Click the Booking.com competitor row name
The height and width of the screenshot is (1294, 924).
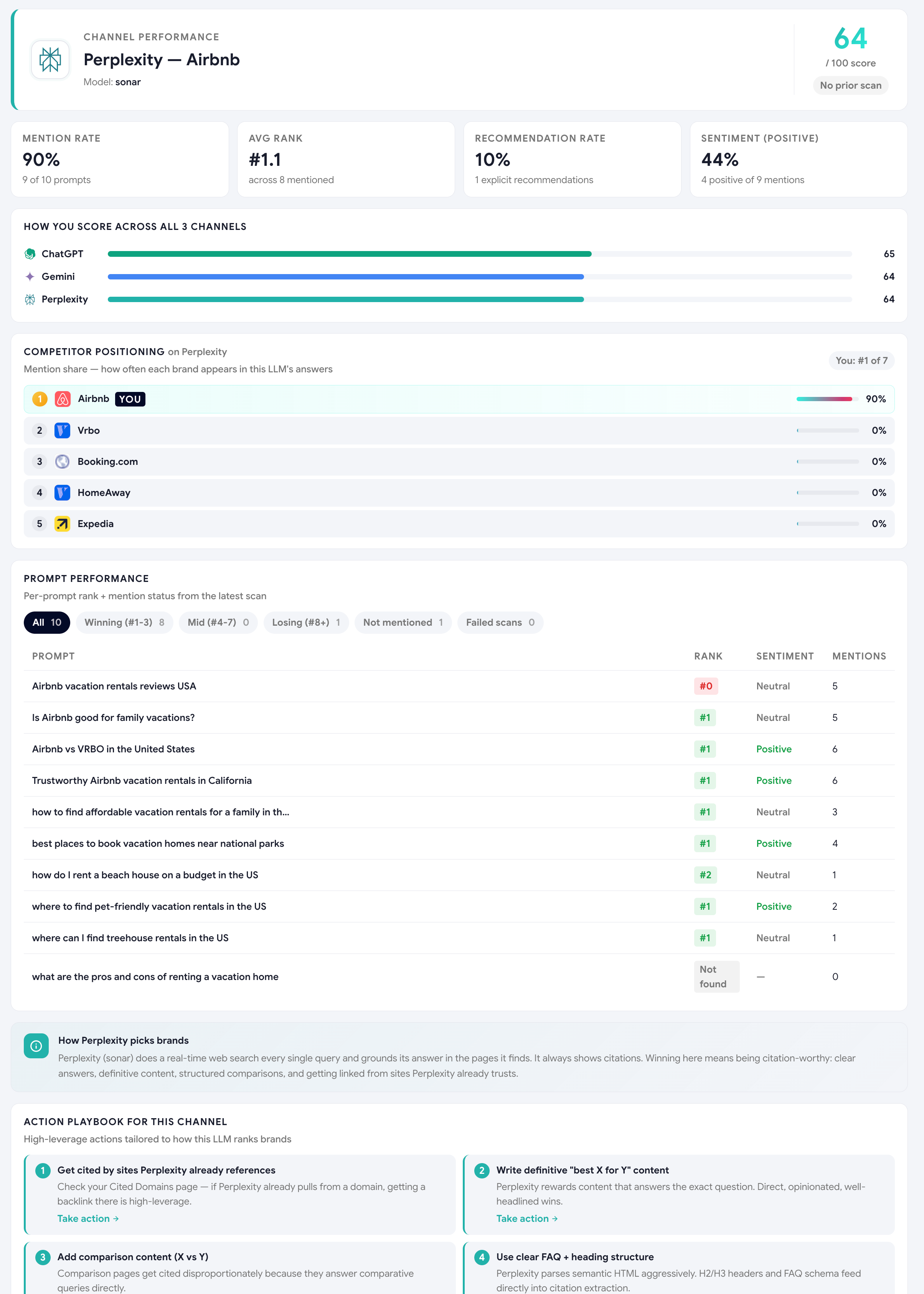107,461
